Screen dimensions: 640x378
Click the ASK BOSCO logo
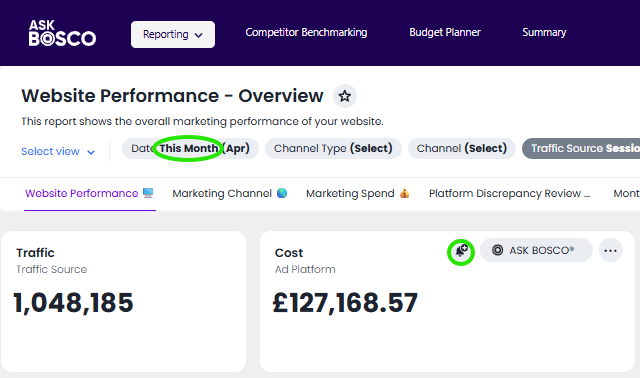click(62, 33)
